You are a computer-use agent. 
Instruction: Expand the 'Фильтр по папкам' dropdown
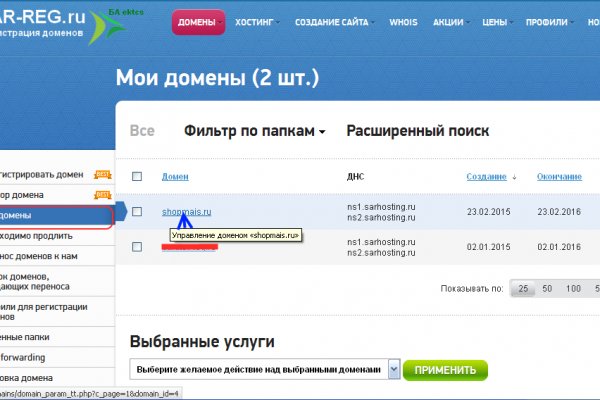(x=255, y=131)
